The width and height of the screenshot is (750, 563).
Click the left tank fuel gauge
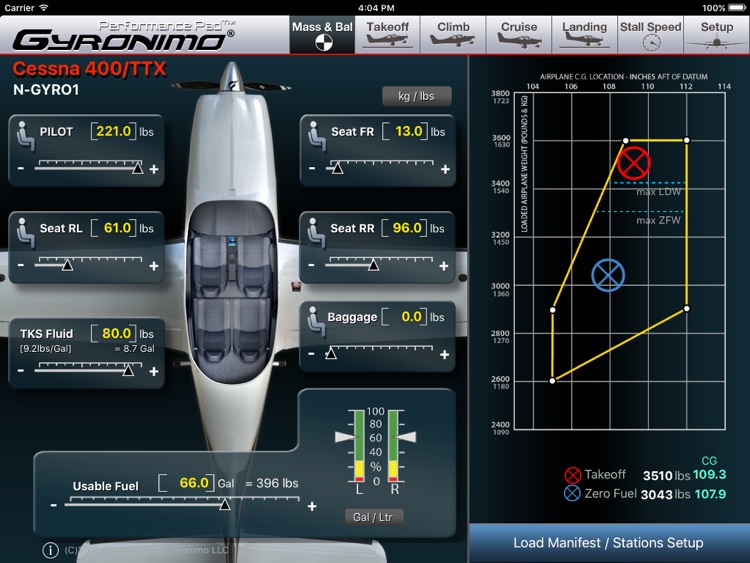pos(359,445)
